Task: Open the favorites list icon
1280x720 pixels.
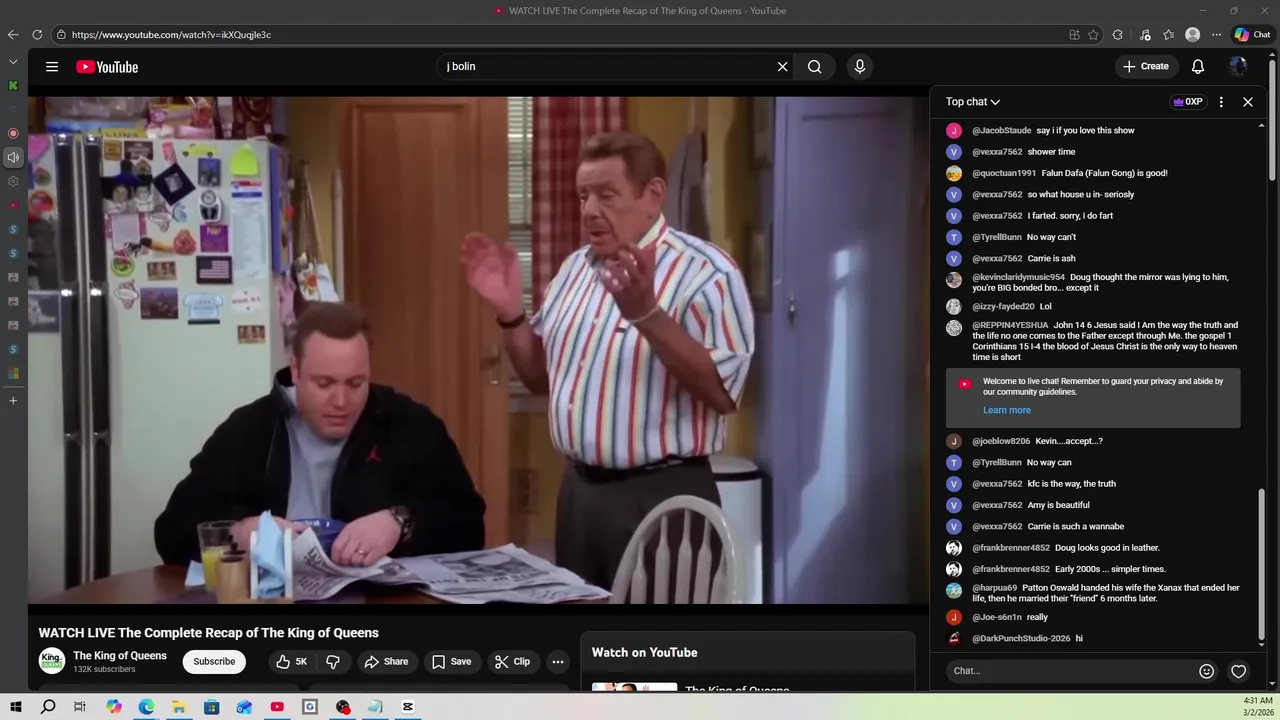Action: tap(1168, 35)
